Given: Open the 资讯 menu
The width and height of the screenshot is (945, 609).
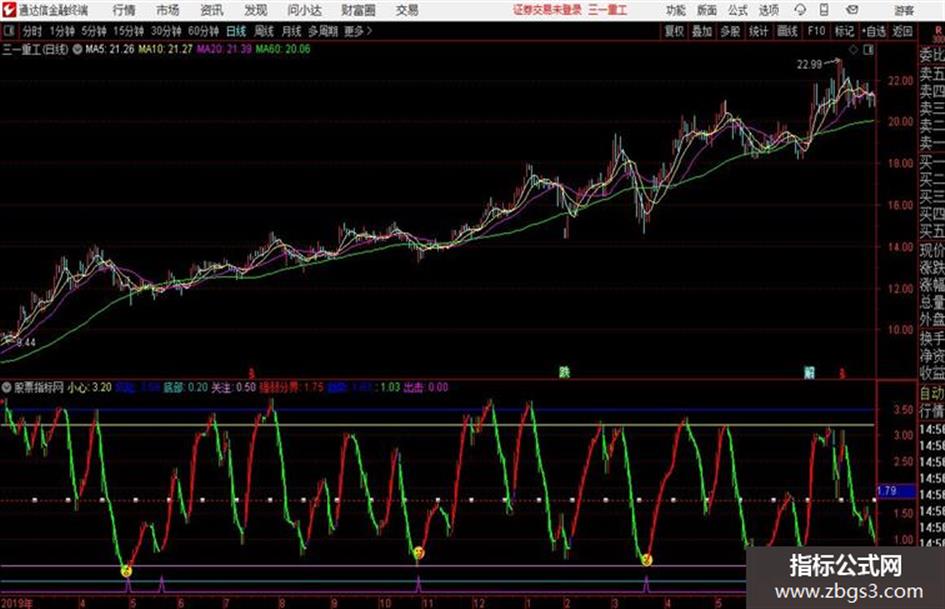Looking at the screenshot, I should pyautogui.click(x=212, y=10).
